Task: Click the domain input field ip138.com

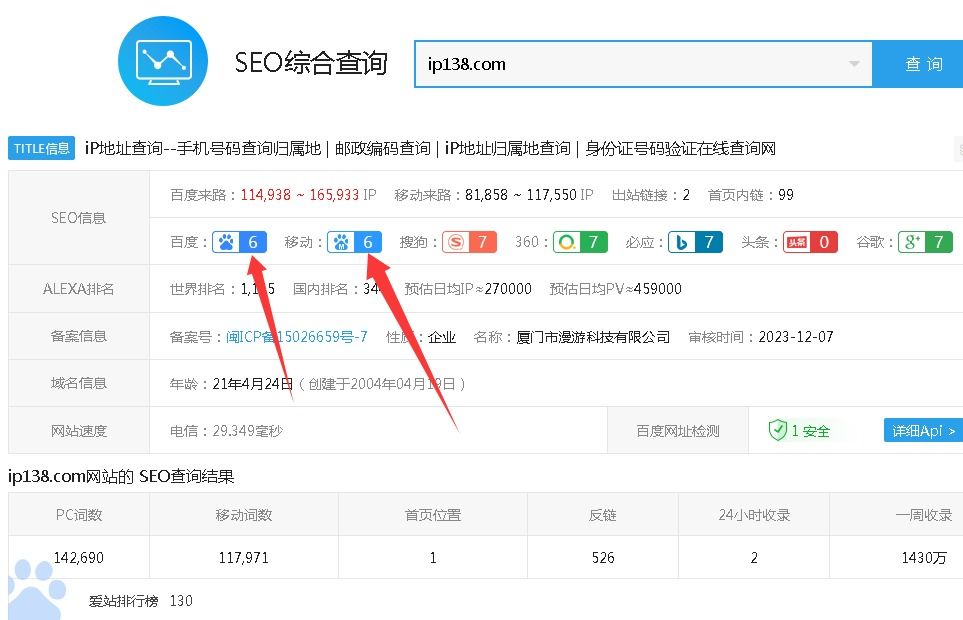Action: click(x=643, y=64)
